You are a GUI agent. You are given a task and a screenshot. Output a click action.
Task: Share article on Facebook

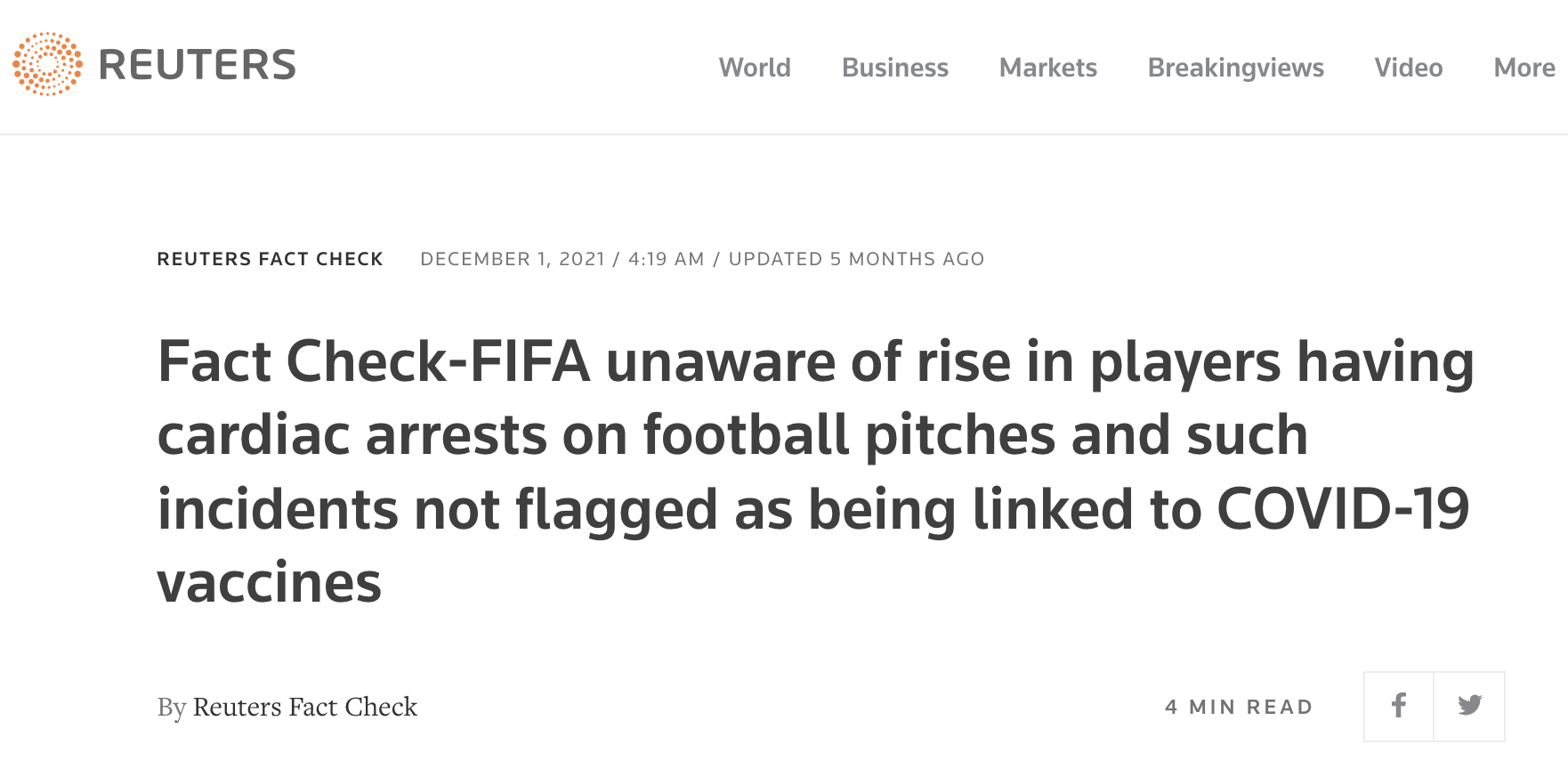[1399, 707]
